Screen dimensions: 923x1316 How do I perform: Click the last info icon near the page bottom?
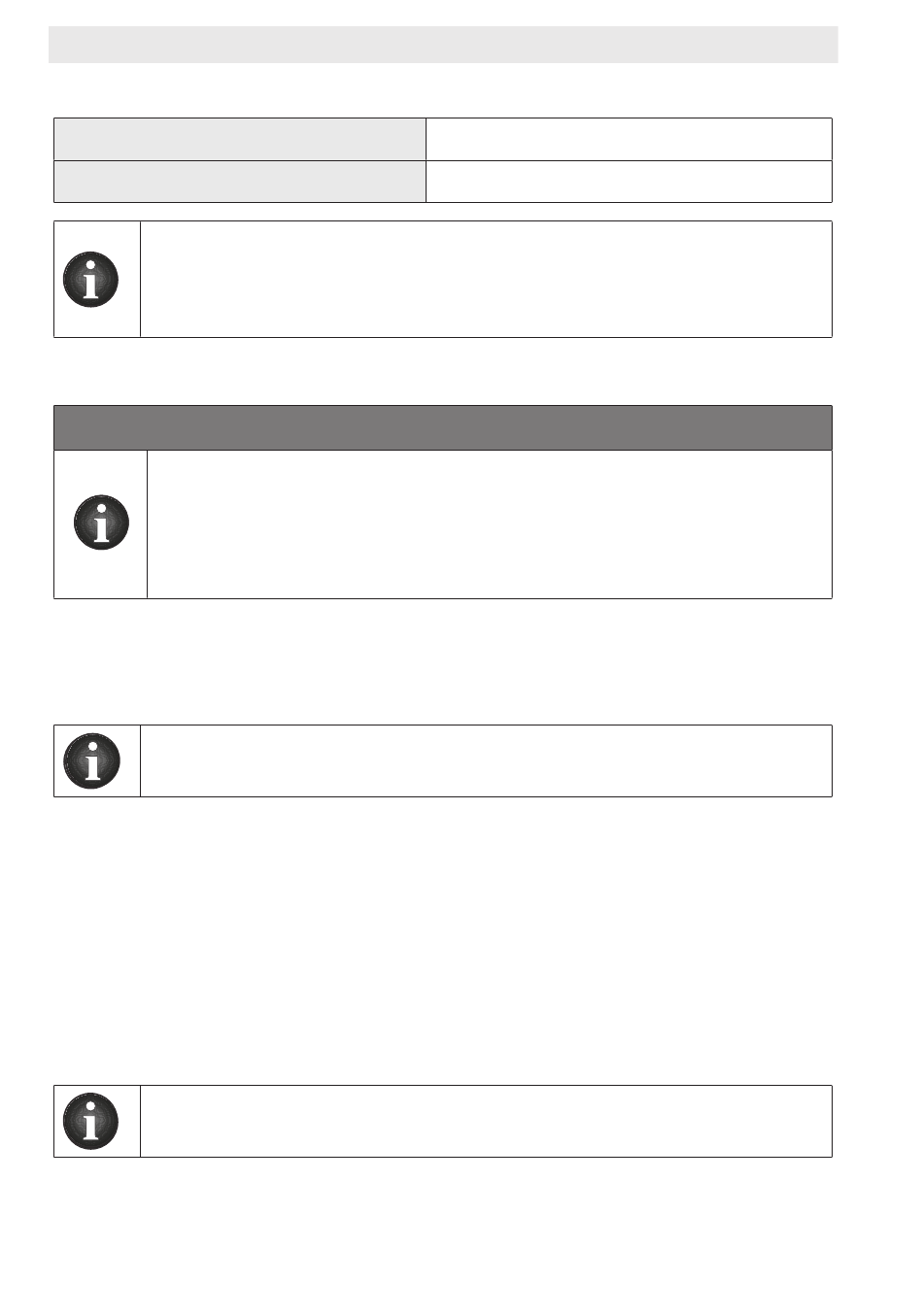91,1121
